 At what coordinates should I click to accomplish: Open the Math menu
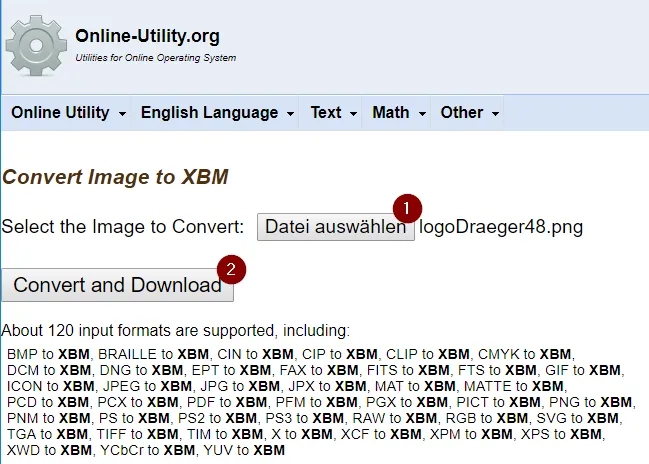pyautogui.click(x=390, y=113)
